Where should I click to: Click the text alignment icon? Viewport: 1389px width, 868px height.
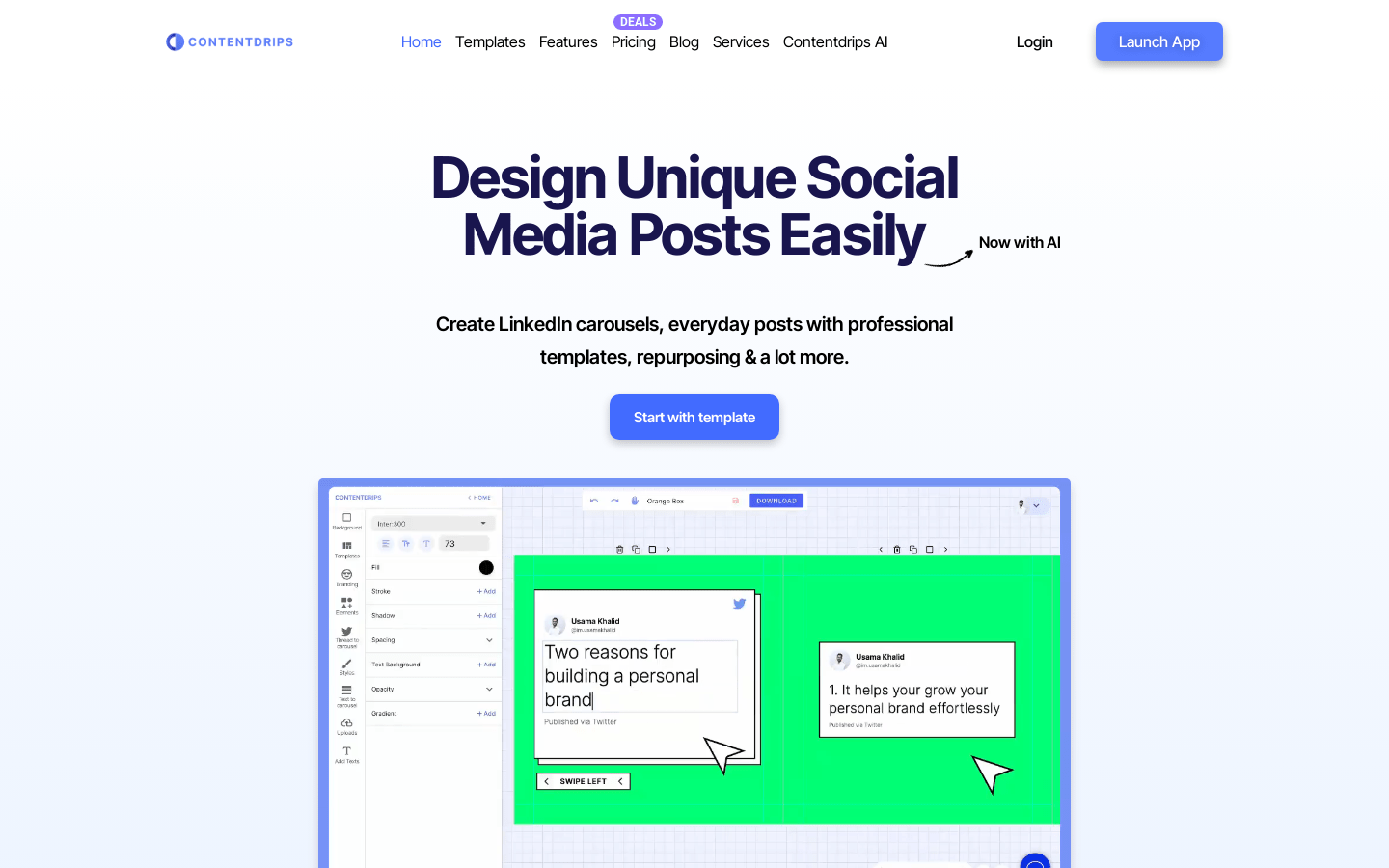pyautogui.click(x=386, y=544)
